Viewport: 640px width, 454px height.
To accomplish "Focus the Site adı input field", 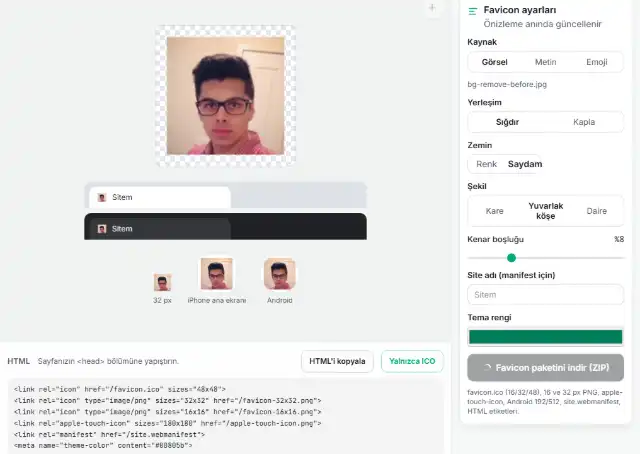I will (545, 295).
